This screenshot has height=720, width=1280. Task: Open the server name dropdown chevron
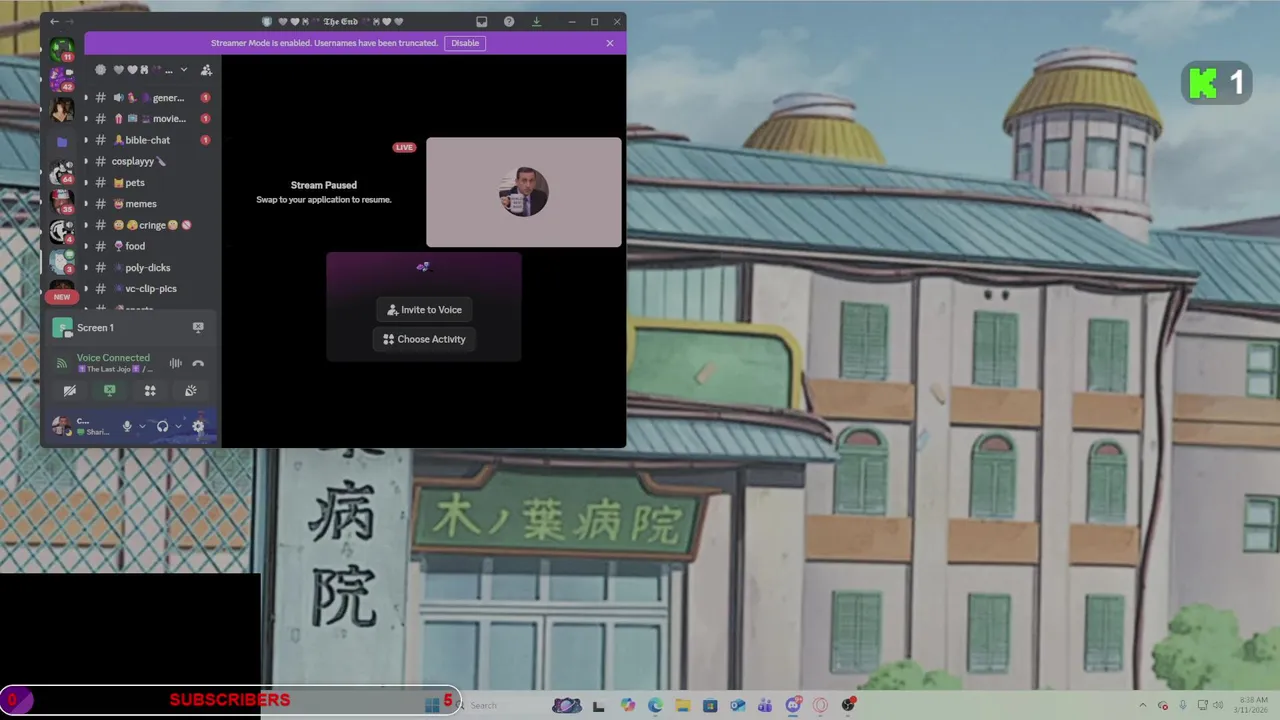point(183,70)
